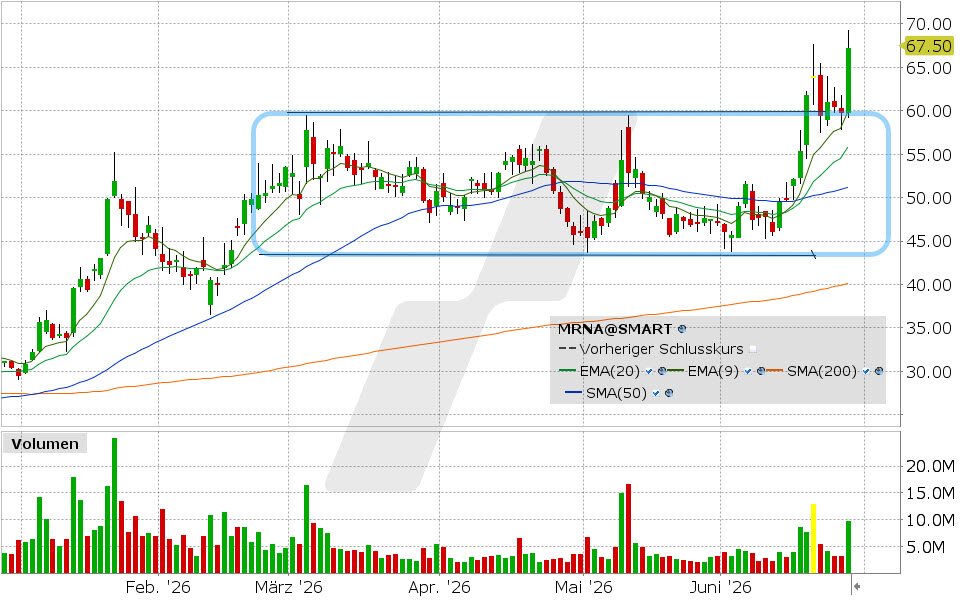The height and width of the screenshot is (600, 960).
Task: Click the Mai '26 date axis label
Action: pyautogui.click(x=583, y=587)
